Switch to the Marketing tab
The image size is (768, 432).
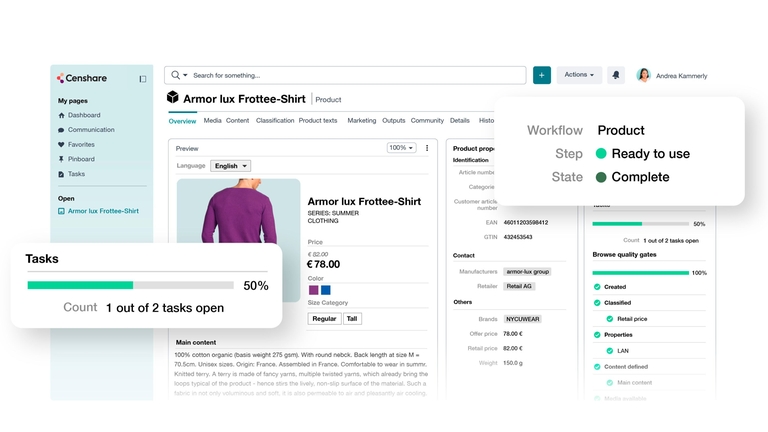tap(362, 120)
